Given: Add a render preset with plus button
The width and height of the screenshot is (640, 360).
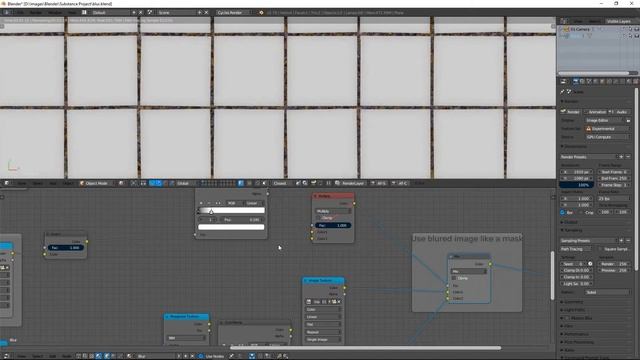Looking at the screenshot, I should [x=621, y=157].
